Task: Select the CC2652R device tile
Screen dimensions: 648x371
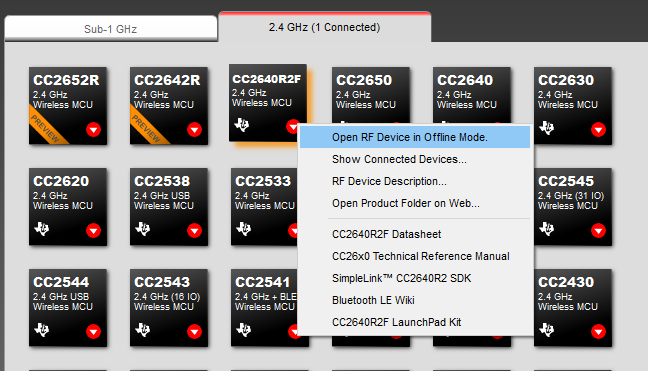Action: click(68, 106)
